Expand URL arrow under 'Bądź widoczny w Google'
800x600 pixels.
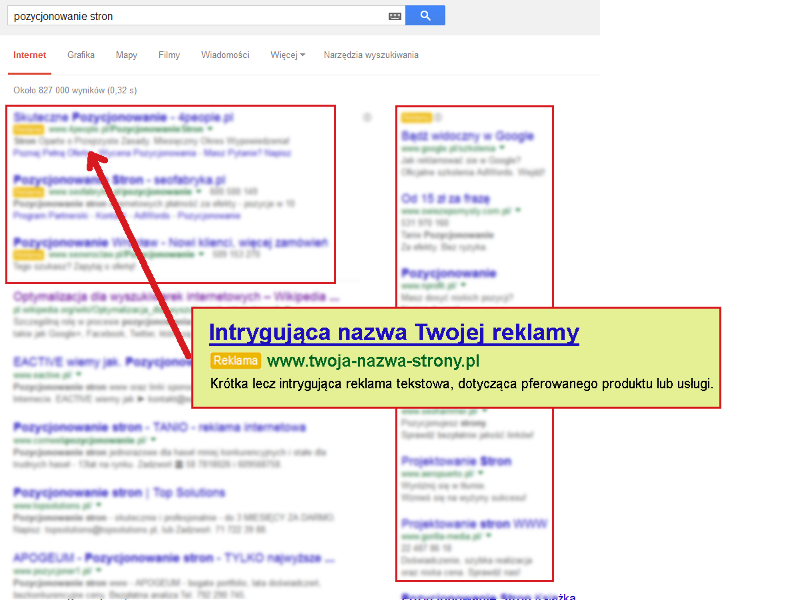click(x=502, y=148)
